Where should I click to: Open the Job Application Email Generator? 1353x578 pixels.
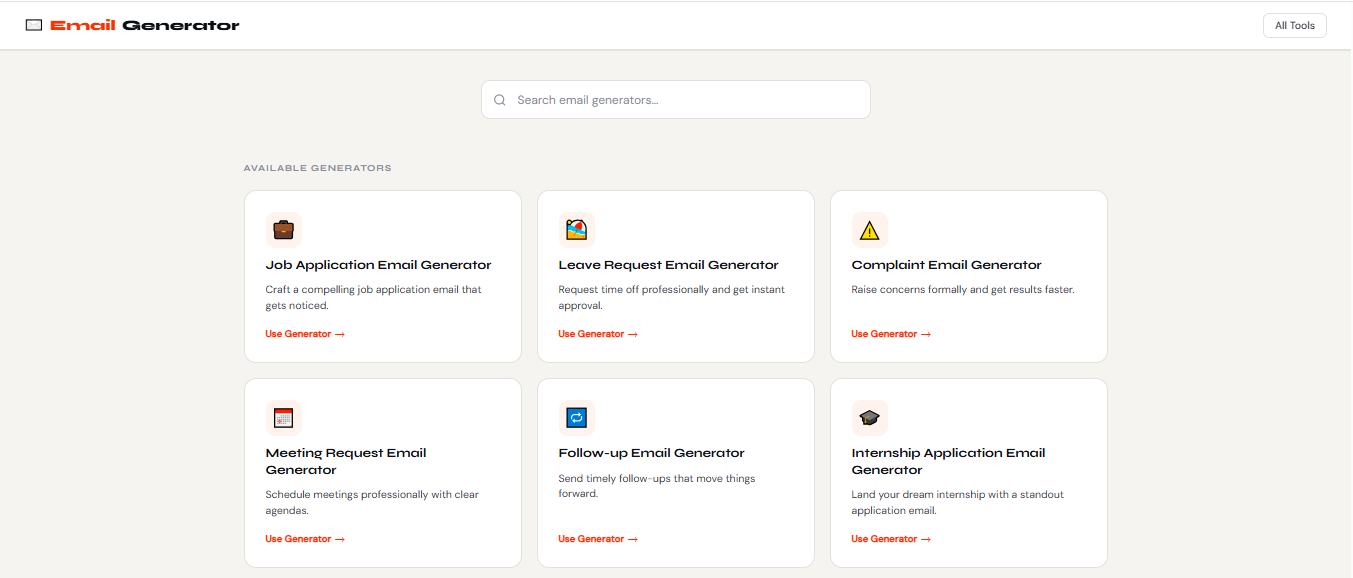305,333
